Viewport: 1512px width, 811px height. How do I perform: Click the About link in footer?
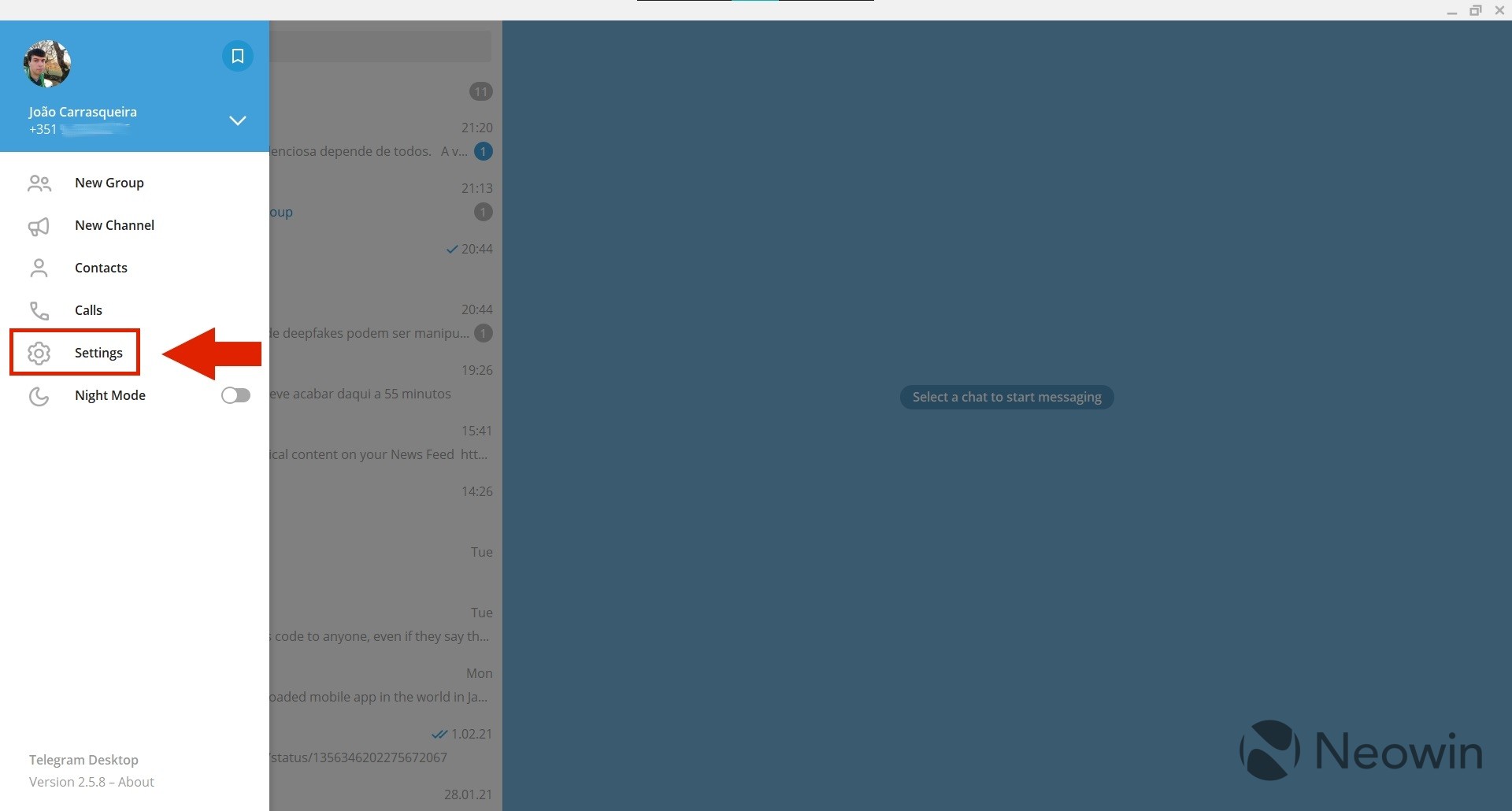click(136, 782)
